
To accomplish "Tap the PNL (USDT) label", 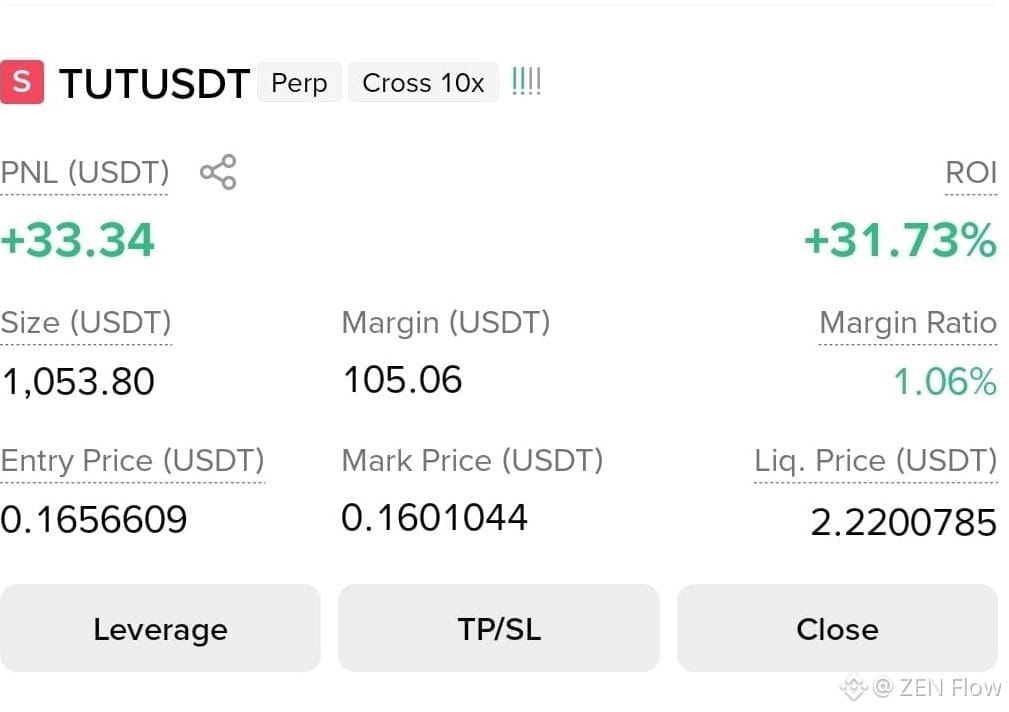I will 85,173.
